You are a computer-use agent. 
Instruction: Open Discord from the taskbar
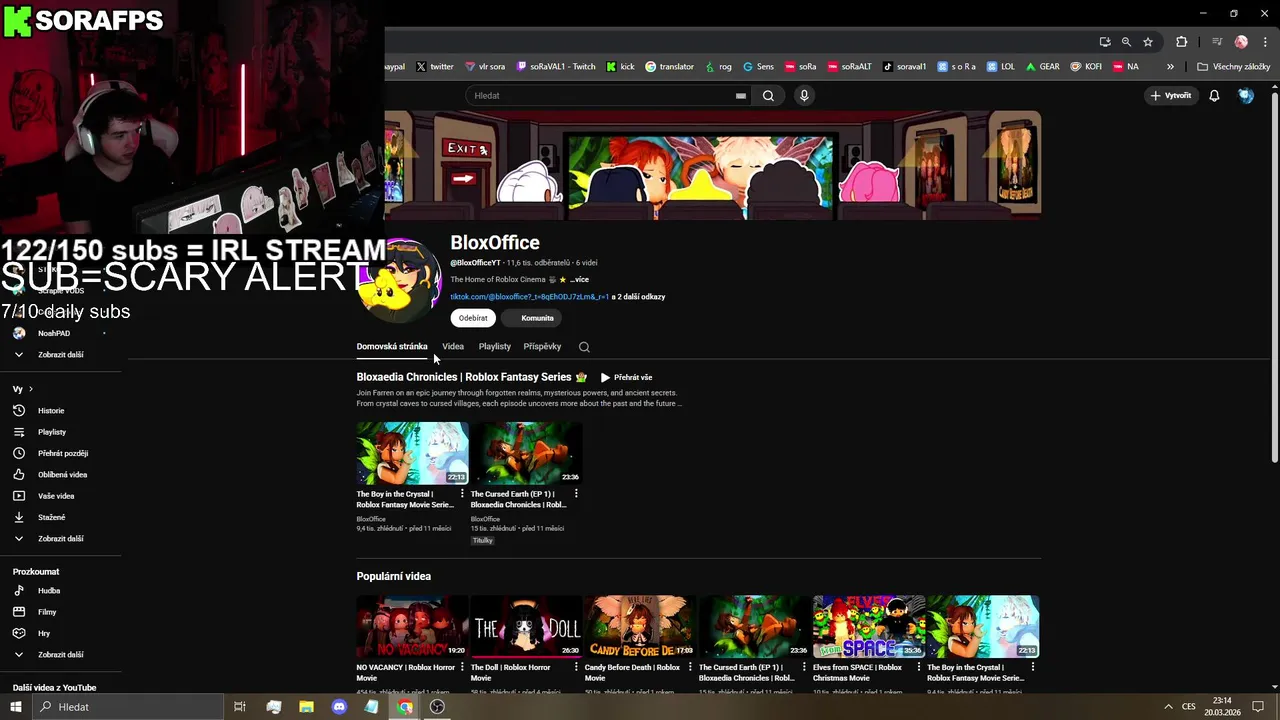(339, 707)
